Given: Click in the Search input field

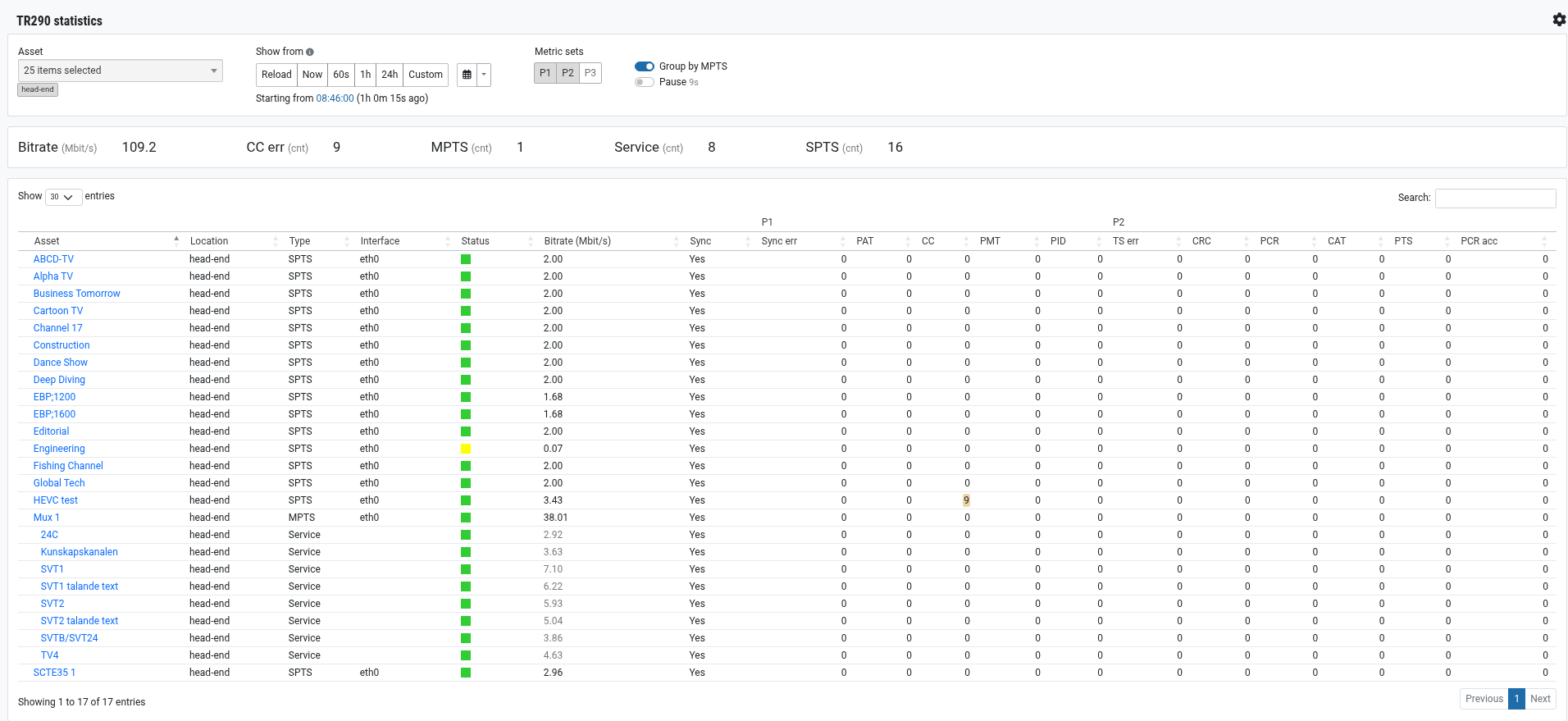Looking at the screenshot, I should click(1495, 198).
